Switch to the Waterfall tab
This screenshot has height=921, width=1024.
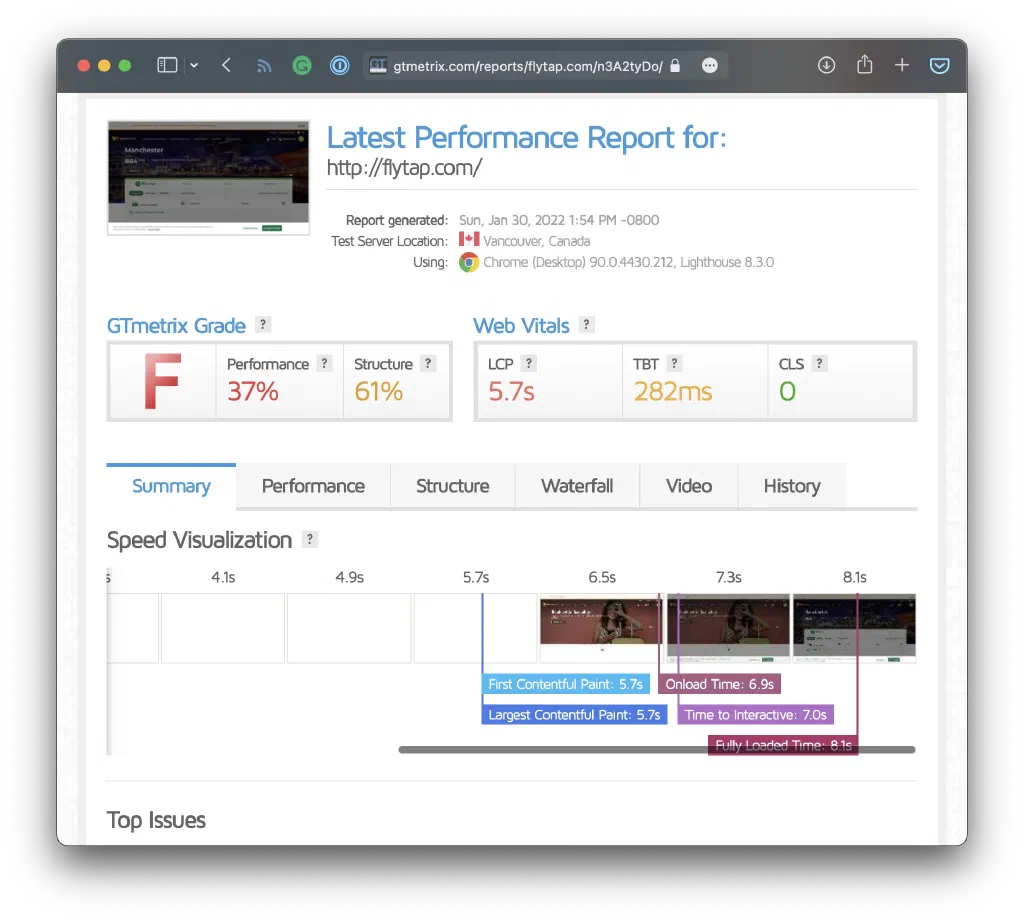[577, 486]
